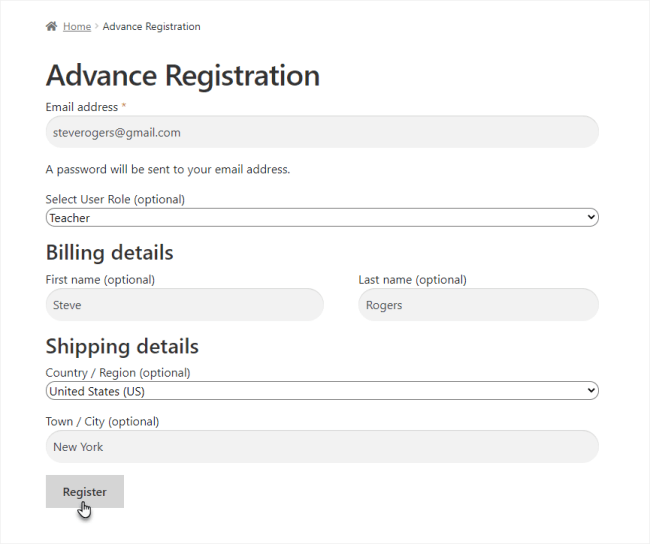
Task: Focus the Last name field
Action: pos(478,305)
